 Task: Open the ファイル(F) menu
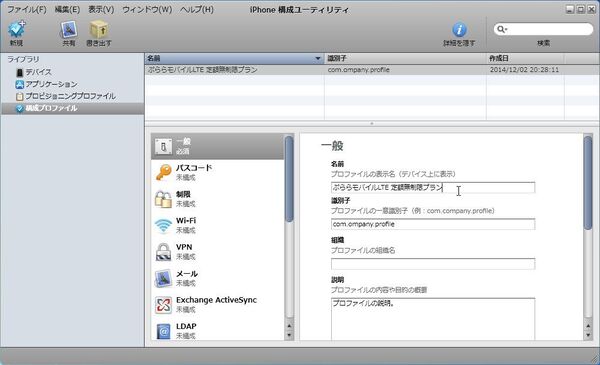tap(27, 10)
